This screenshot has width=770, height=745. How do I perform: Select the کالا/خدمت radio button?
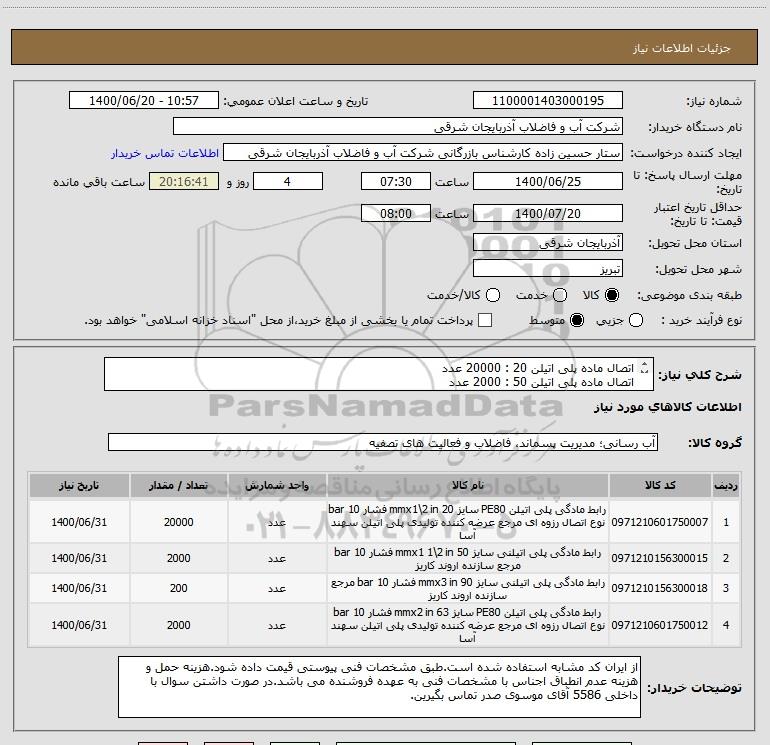pyautogui.click(x=493, y=295)
